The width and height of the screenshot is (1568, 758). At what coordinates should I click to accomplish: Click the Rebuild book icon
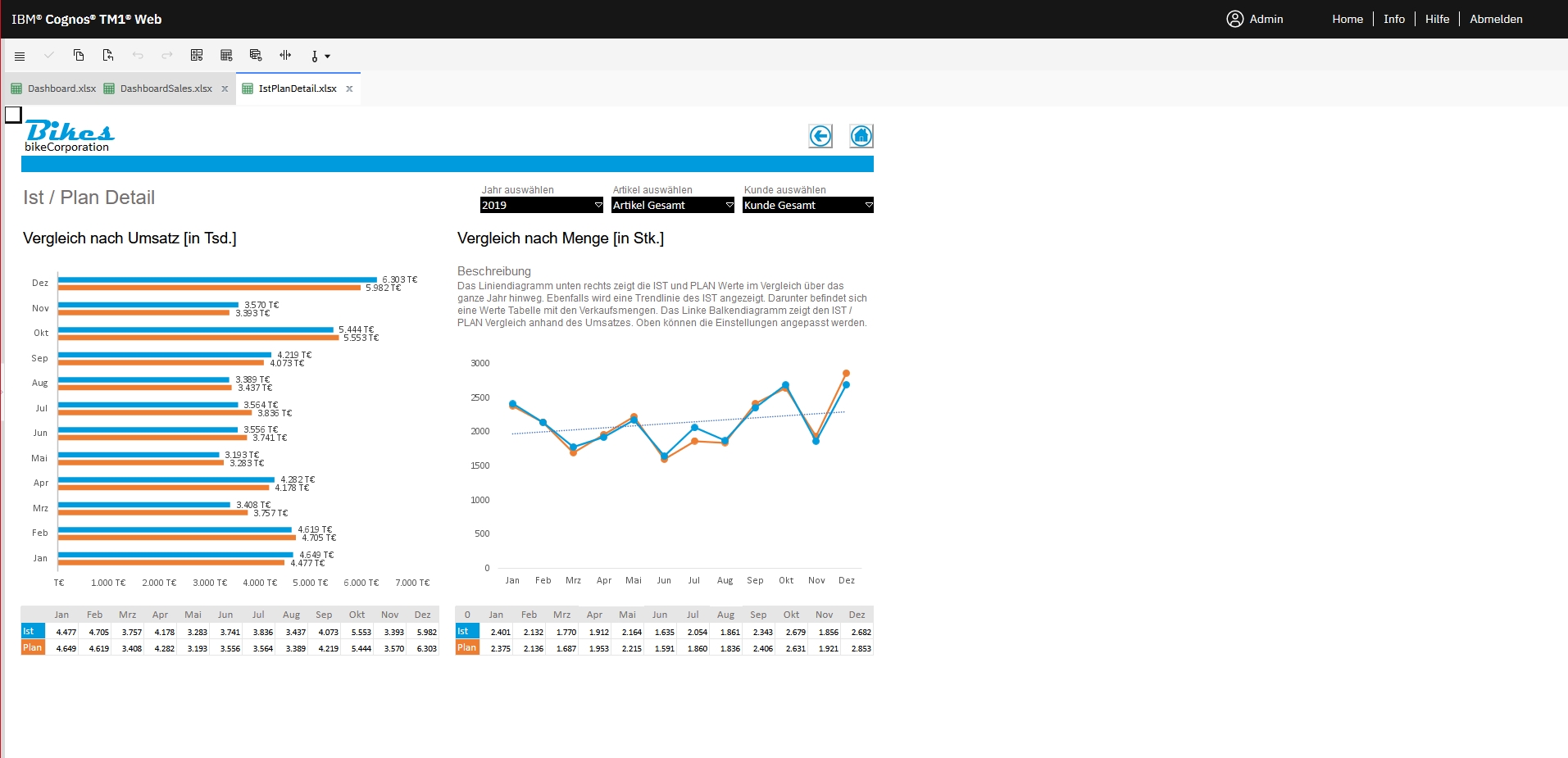pyautogui.click(x=256, y=56)
